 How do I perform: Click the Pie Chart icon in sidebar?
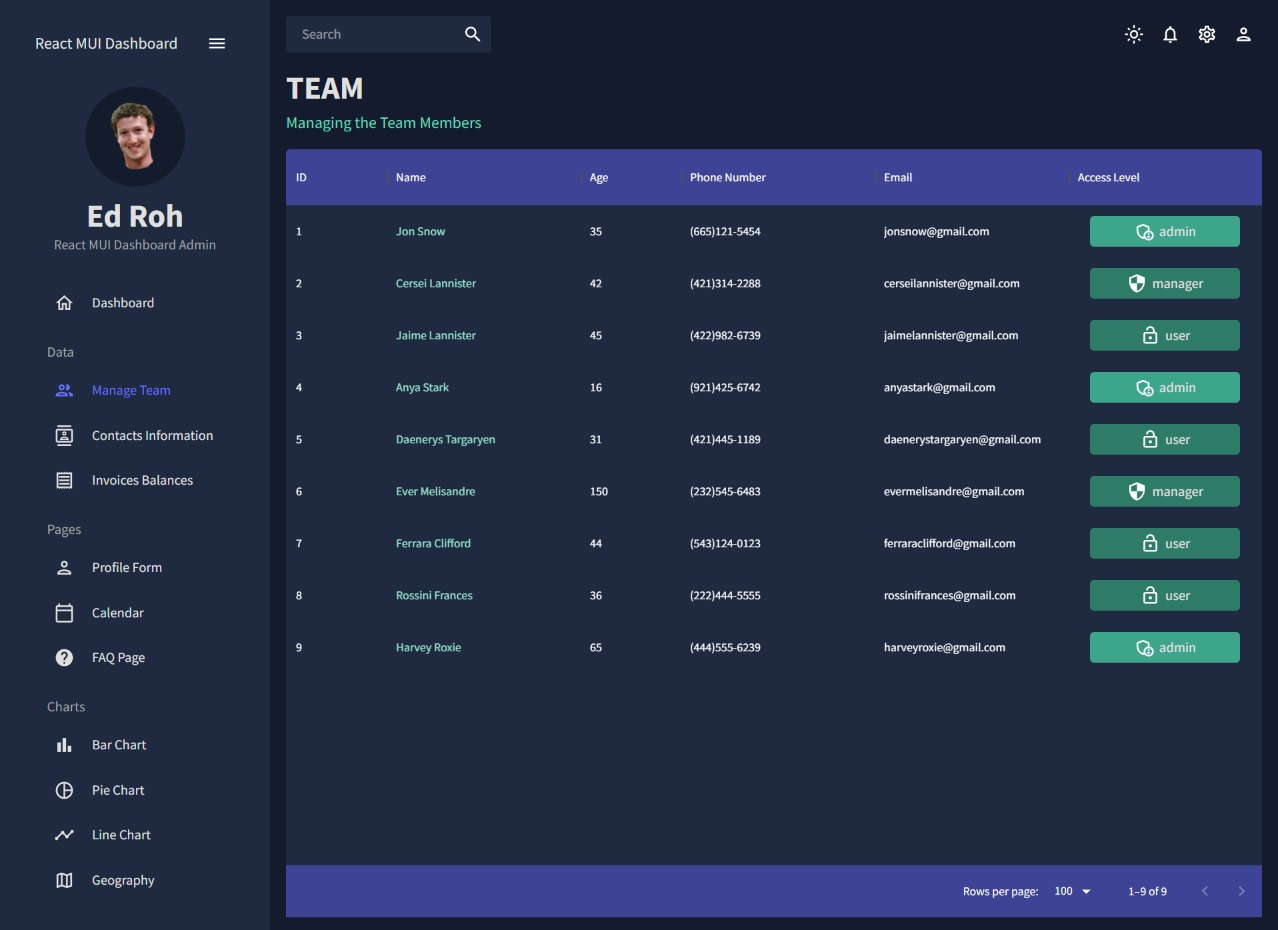64,790
